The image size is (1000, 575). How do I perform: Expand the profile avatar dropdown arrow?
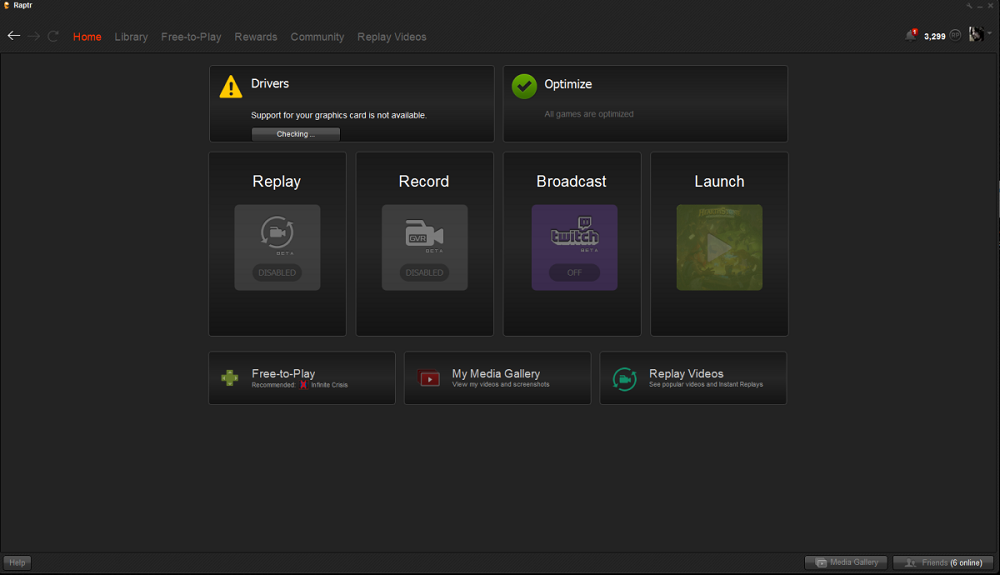[x=990, y=35]
